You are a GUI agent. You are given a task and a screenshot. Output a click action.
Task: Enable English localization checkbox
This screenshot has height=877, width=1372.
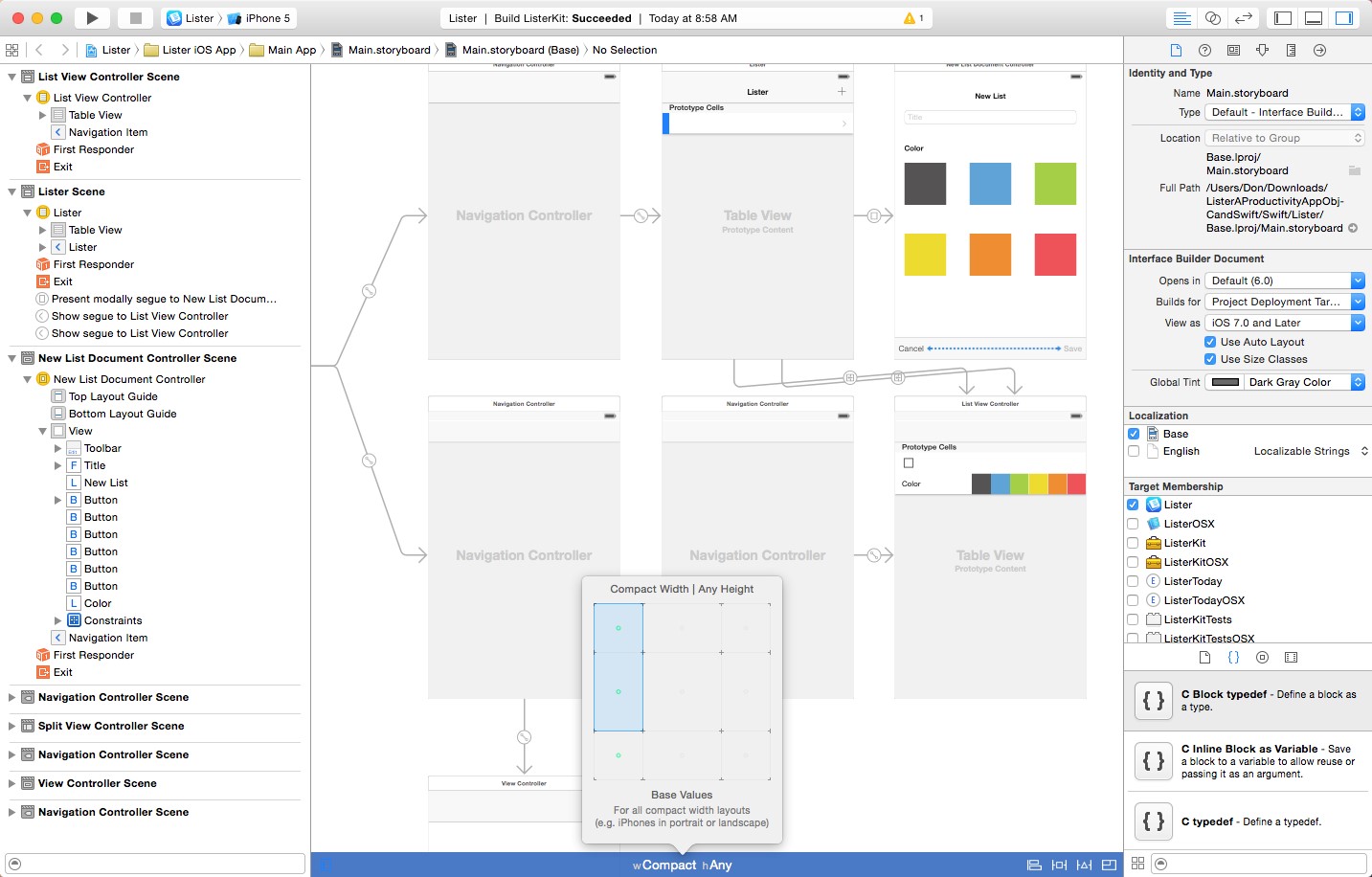pyautogui.click(x=1134, y=451)
